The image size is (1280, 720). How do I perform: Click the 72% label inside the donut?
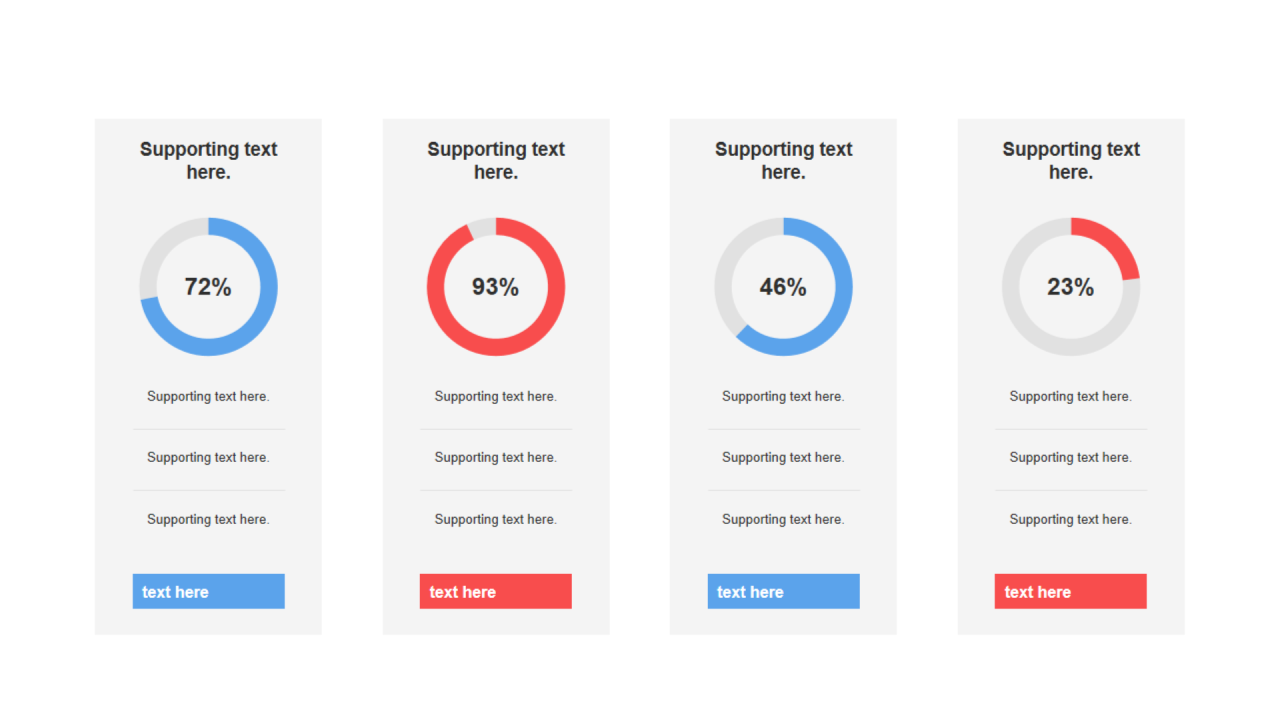coord(208,287)
